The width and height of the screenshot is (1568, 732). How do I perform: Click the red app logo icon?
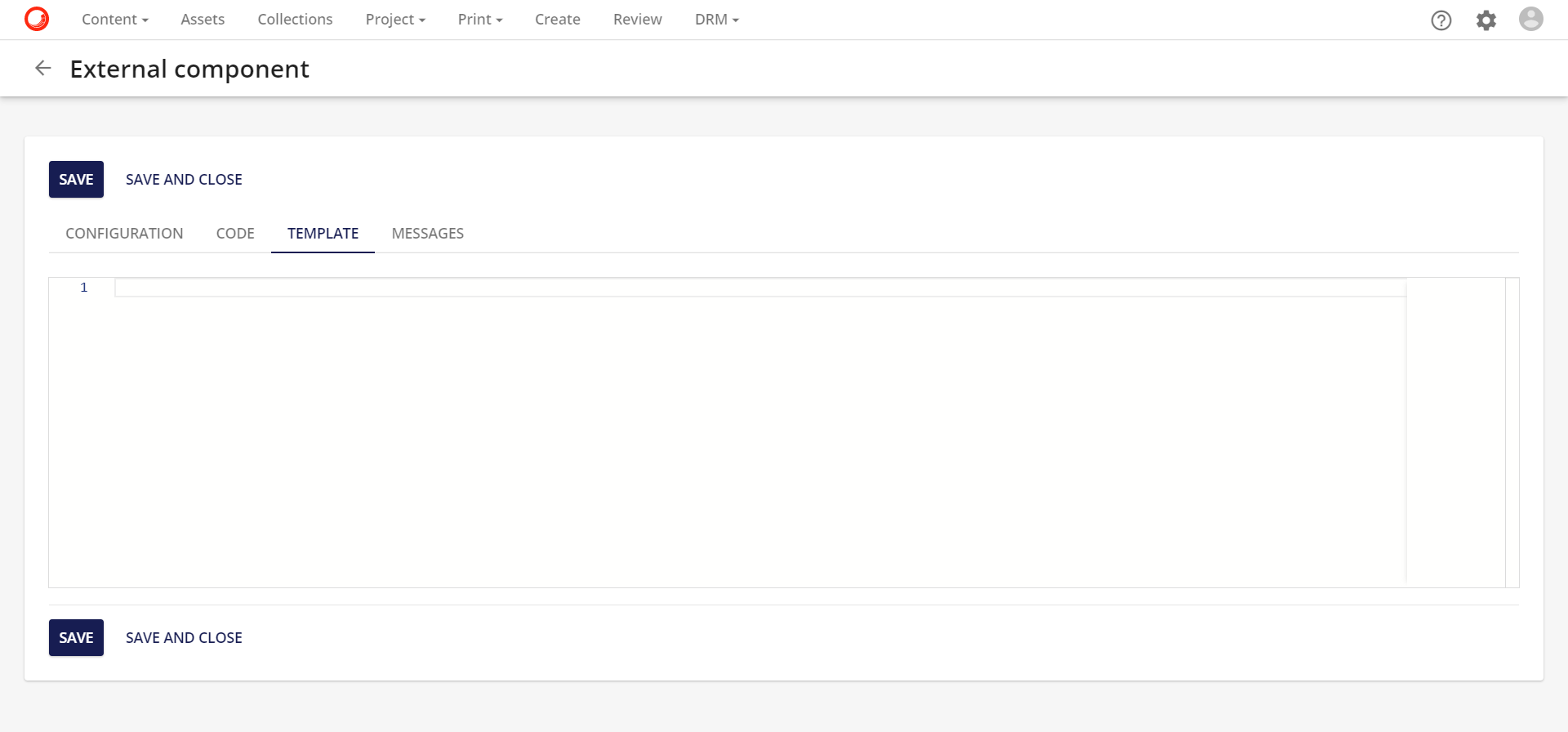(x=37, y=19)
